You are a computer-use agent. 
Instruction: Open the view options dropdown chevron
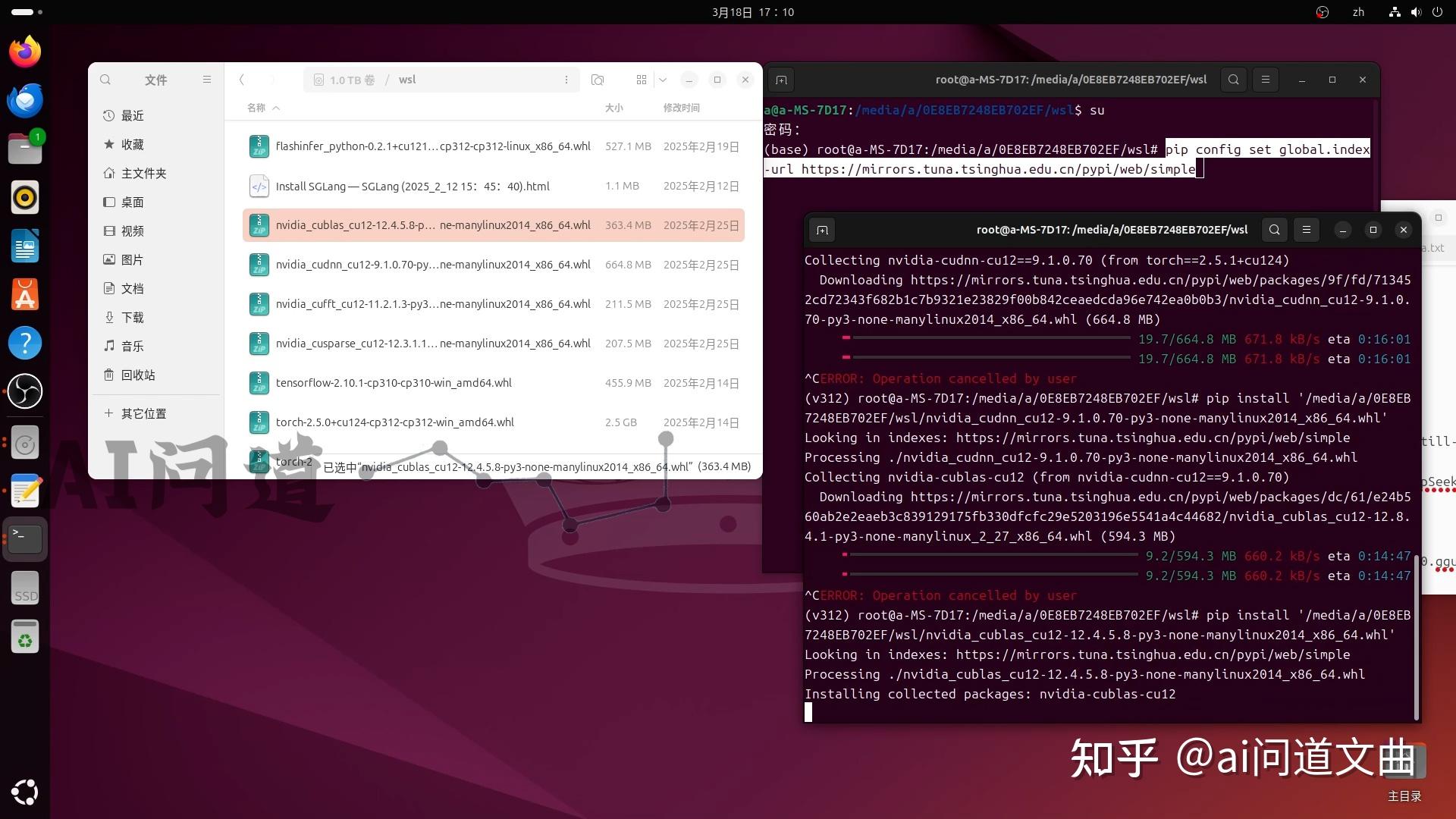tap(664, 80)
